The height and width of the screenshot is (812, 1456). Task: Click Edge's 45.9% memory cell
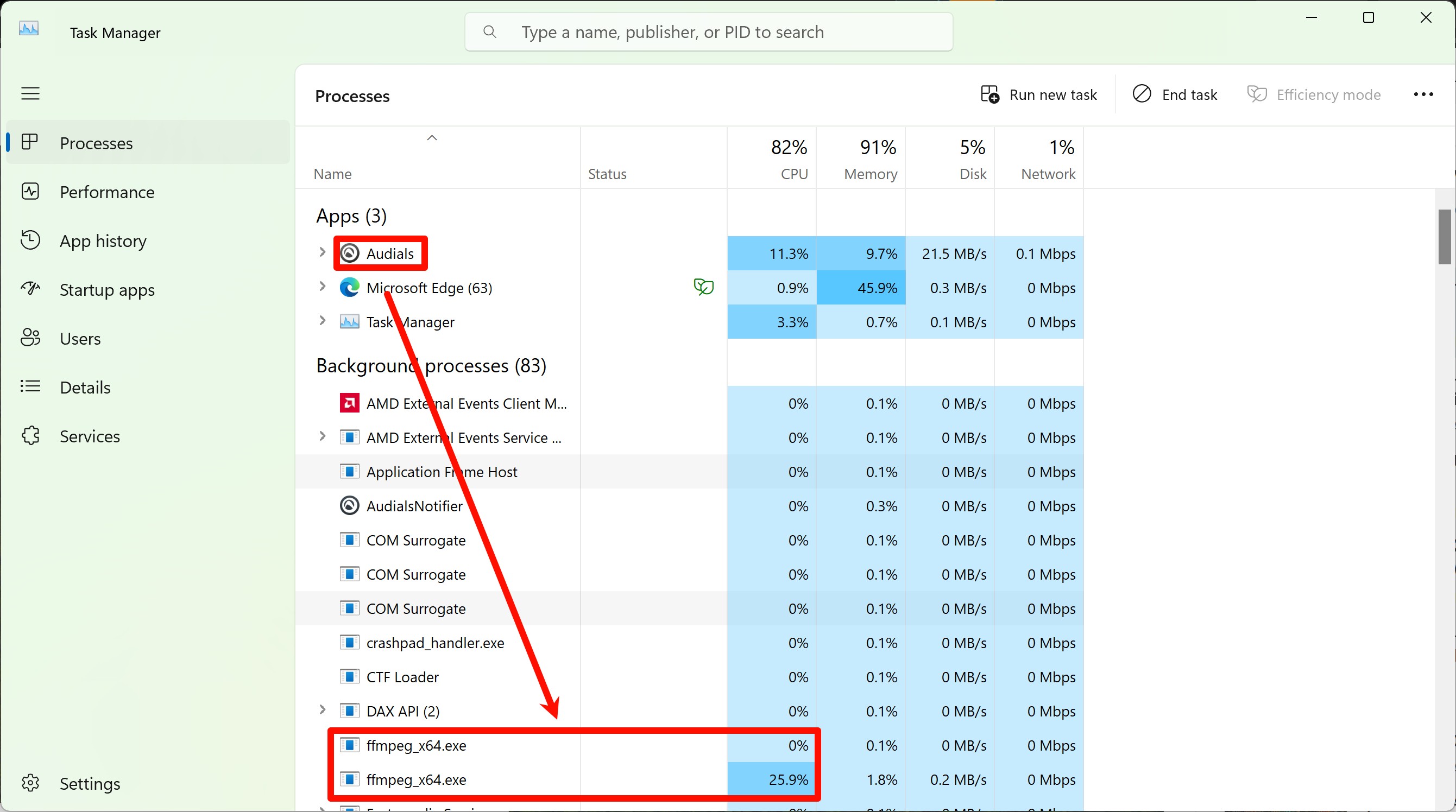(861, 288)
